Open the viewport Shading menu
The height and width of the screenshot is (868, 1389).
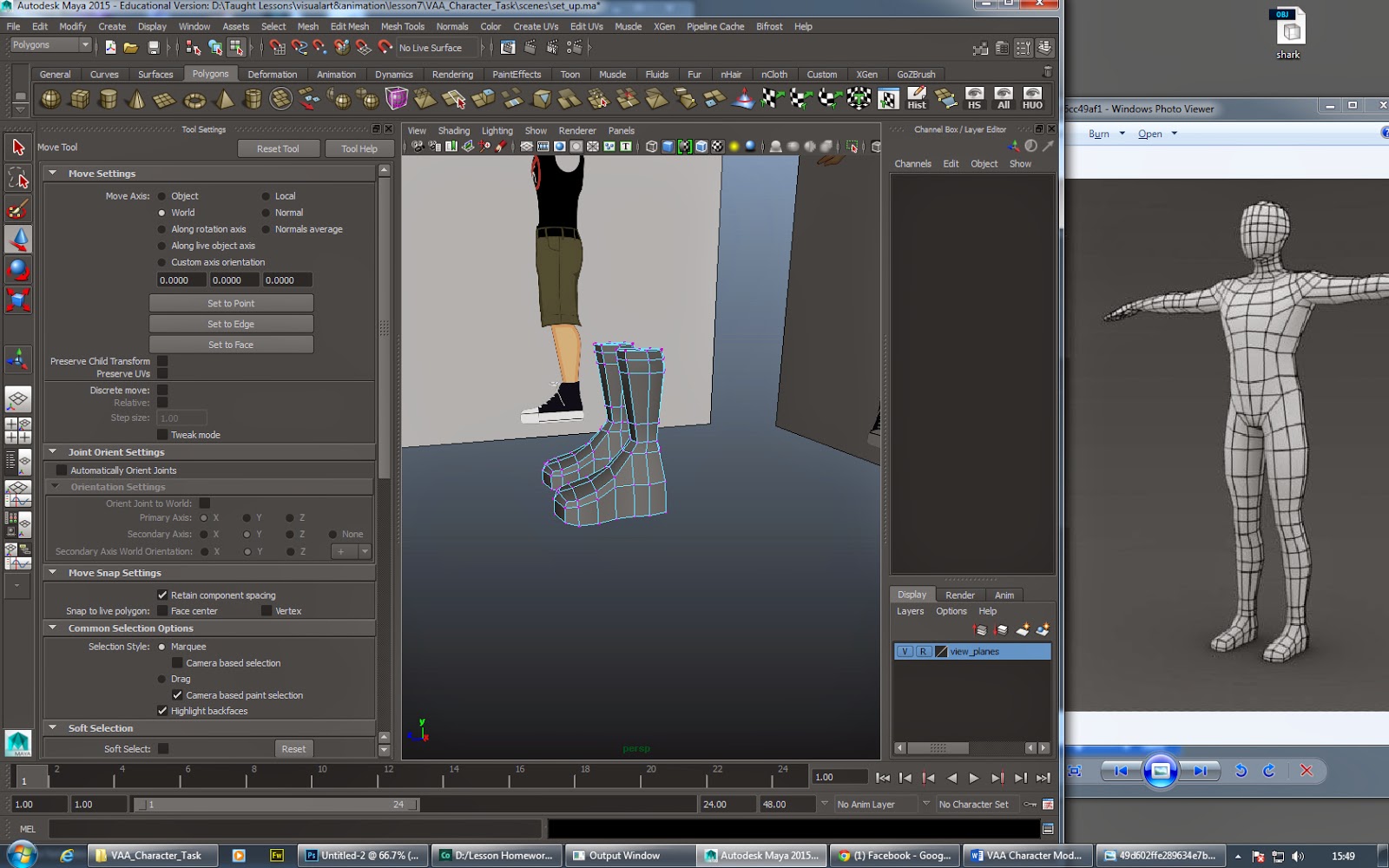coord(454,131)
